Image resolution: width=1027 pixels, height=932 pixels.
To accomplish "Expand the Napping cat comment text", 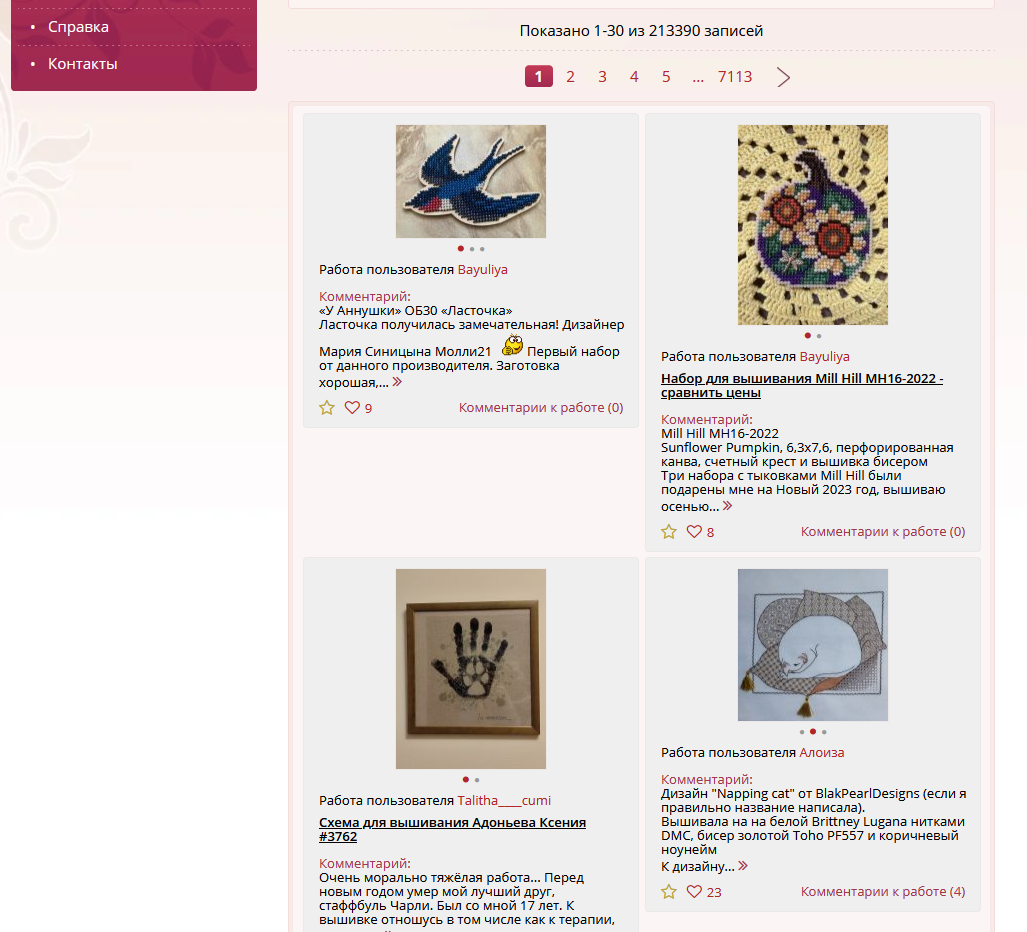I will tap(743, 866).
